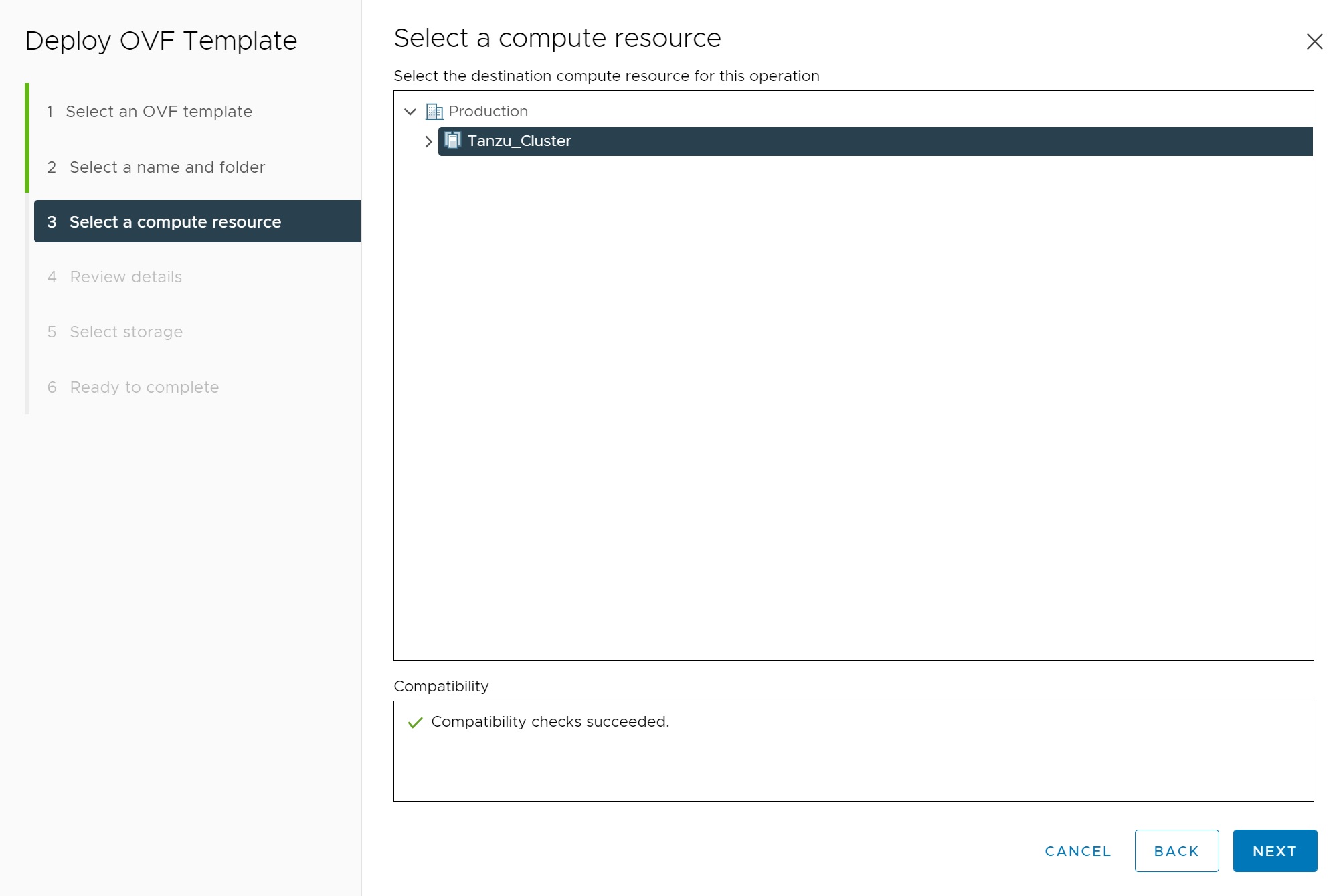
Task: Click the green compatibility checkmark icon
Action: [415, 723]
